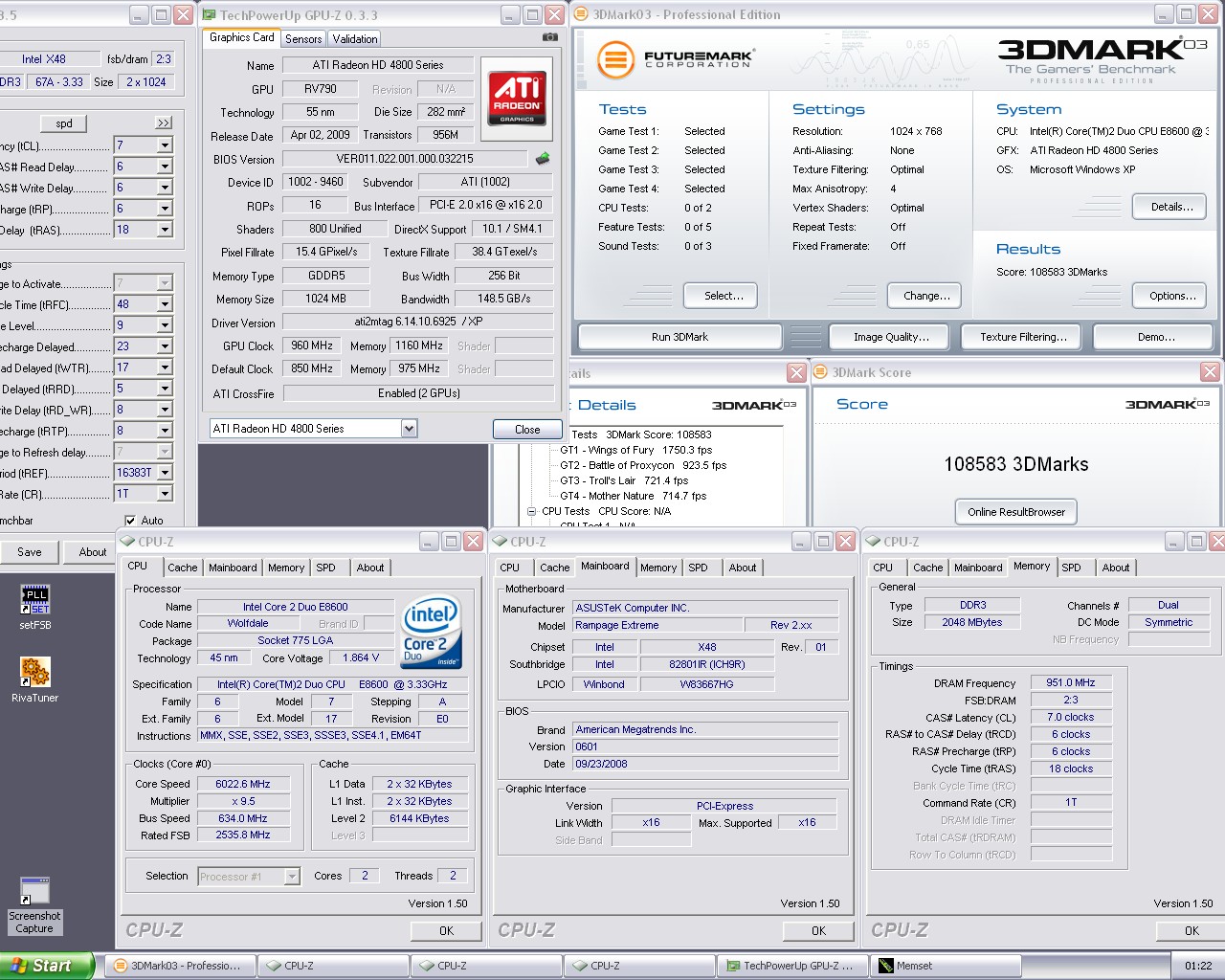1225x980 pixels.
Task: Open Screenshot Capture desktop shortcut
Action: click(34, 905)
